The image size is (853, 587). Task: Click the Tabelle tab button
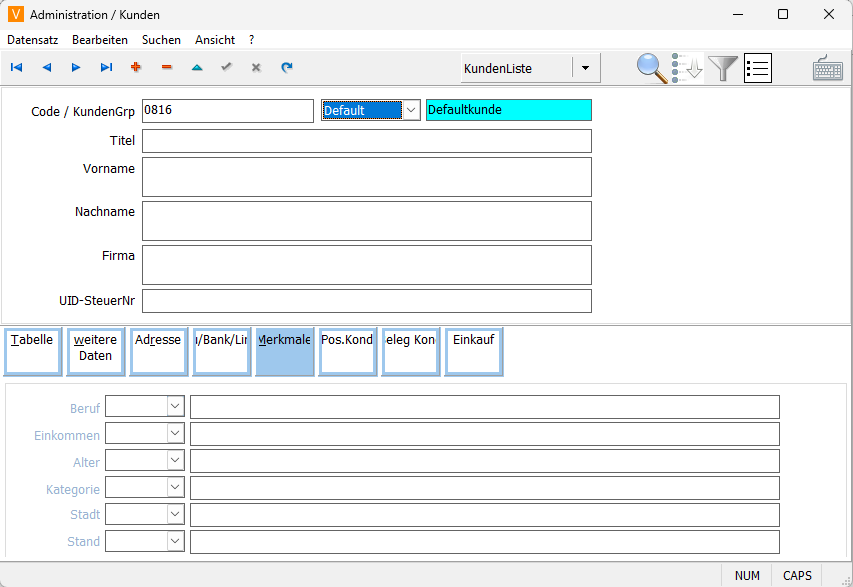tap(32, 351)
